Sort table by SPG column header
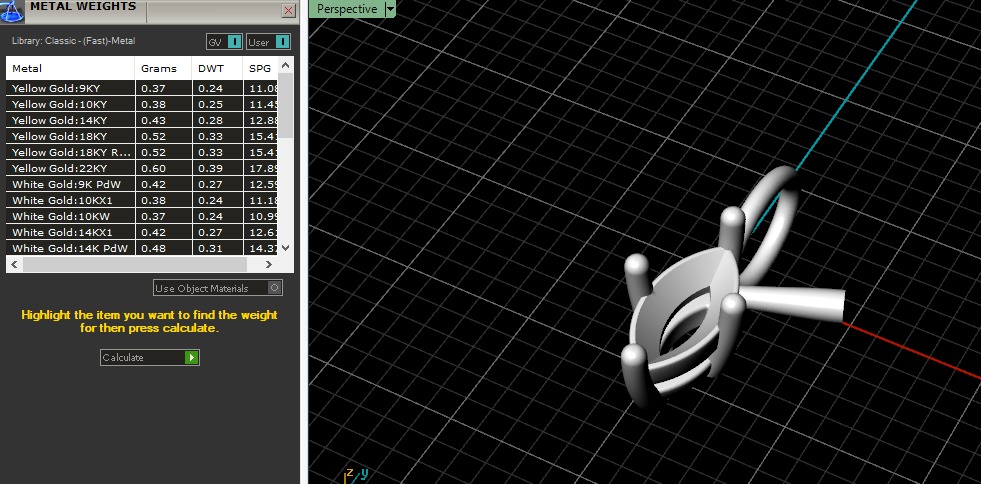The image size is (981, 484). pos(260,68)
